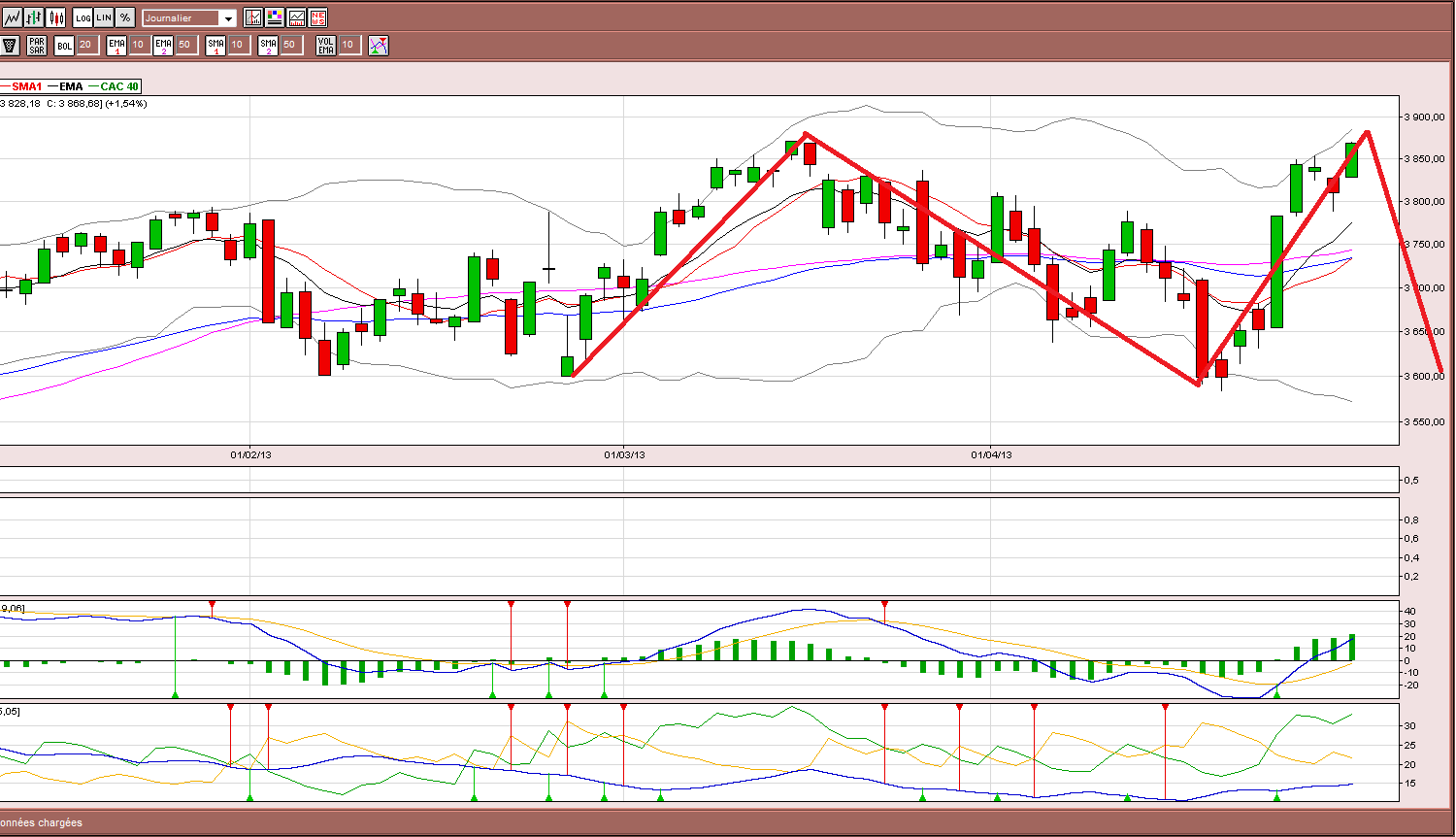Select the percent scale button
The height and width of the screenshot is (837, 1456).
tap(125, 17)
